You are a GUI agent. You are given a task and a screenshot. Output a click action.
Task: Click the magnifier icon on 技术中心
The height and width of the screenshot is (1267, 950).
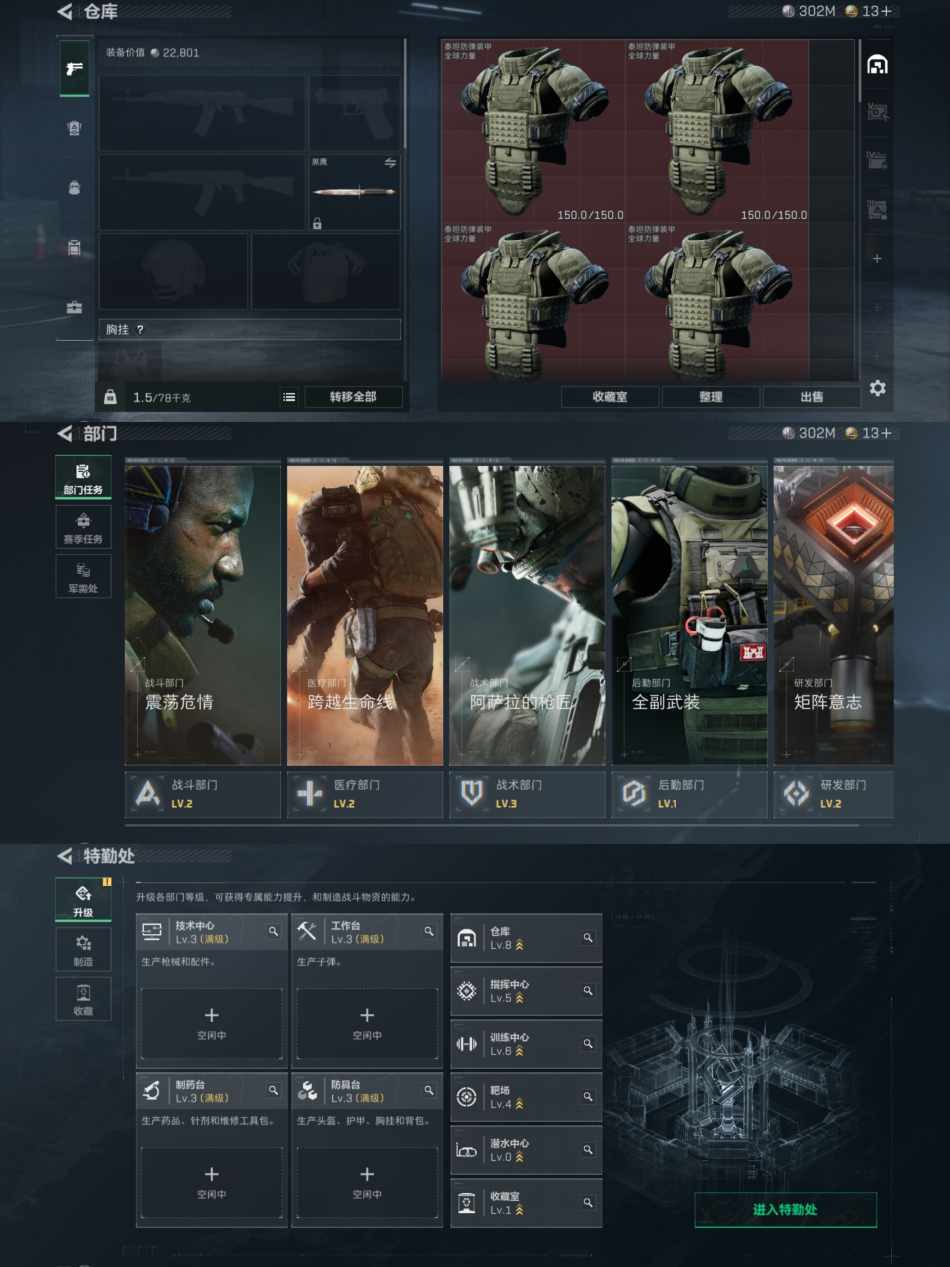click(273, 931)
